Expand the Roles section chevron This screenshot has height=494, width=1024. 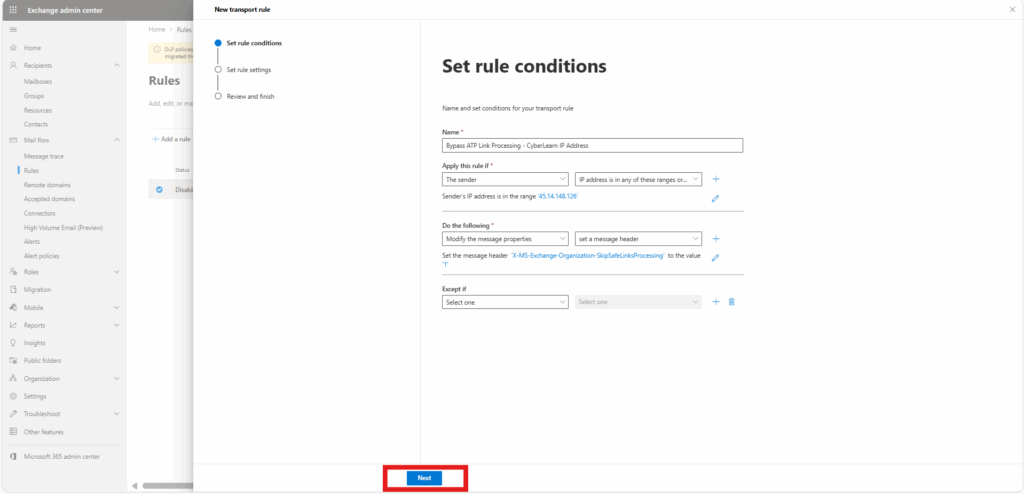tap(117, 272)
